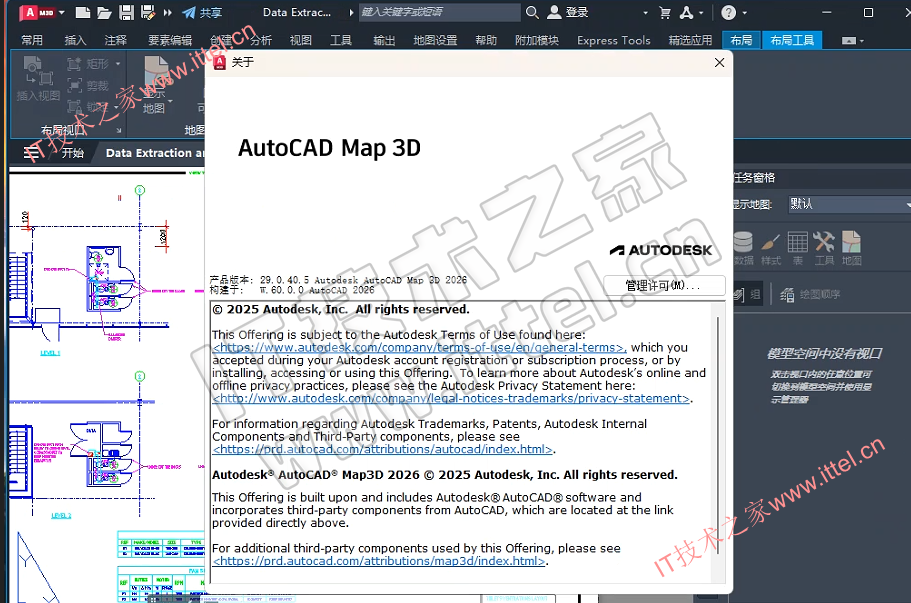This screenshot has height=603, width=911.
Task: Click the 显示地图 ribbon button
Action: pos(155,85)
